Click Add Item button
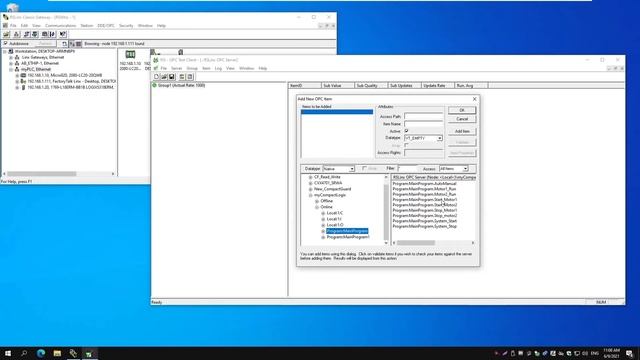This screenshot has width=640, height=360. 462,131
